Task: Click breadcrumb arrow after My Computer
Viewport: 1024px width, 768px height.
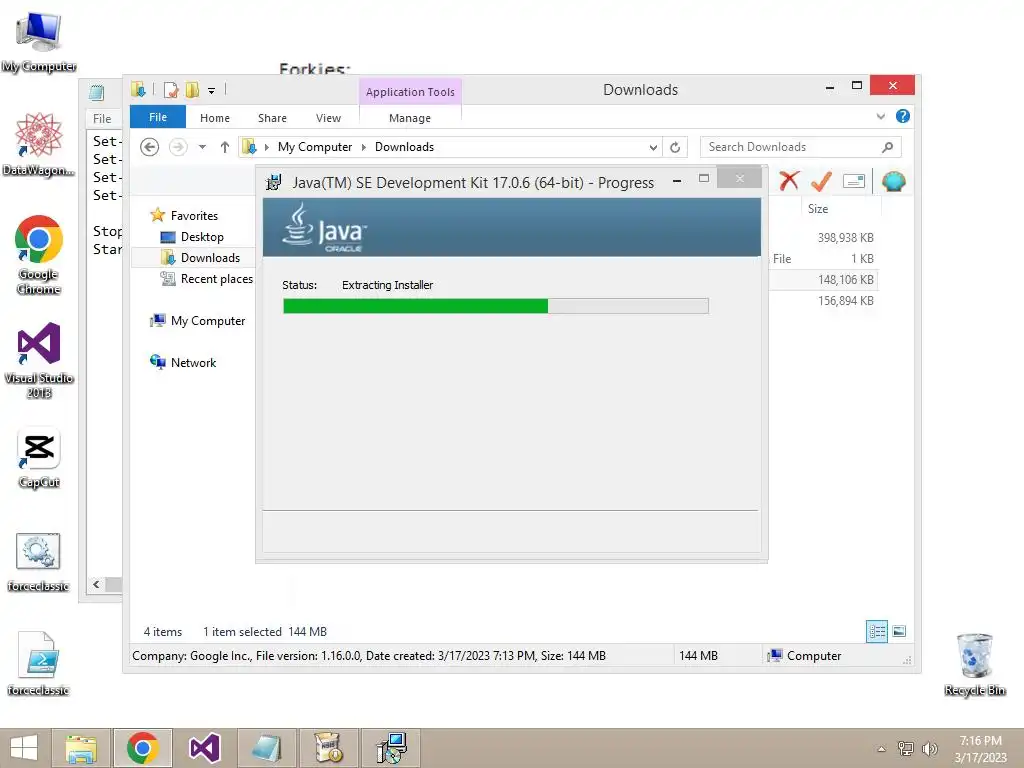Action: [364, 148]
